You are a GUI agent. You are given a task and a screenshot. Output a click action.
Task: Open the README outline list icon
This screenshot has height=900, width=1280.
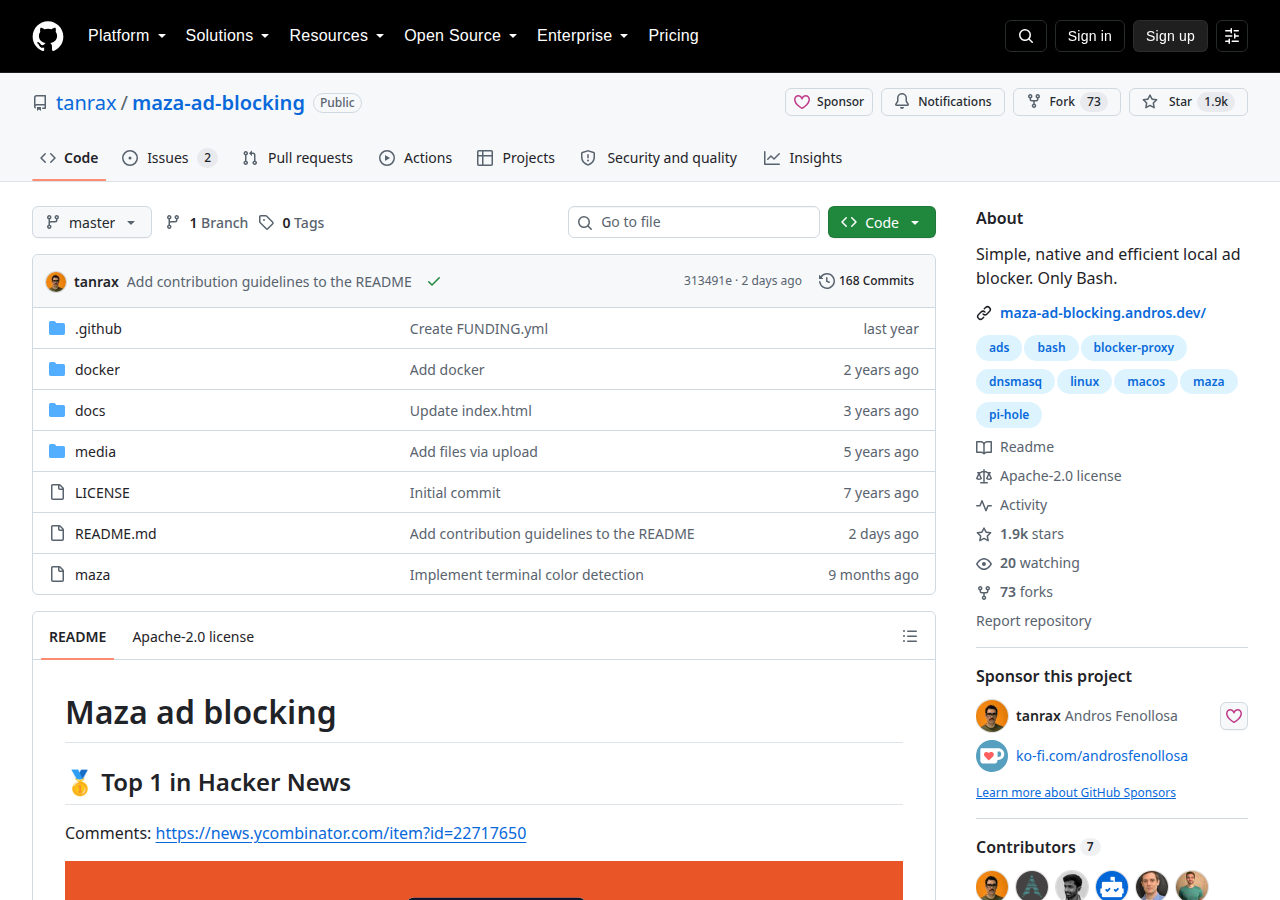(x=910, y=636)
